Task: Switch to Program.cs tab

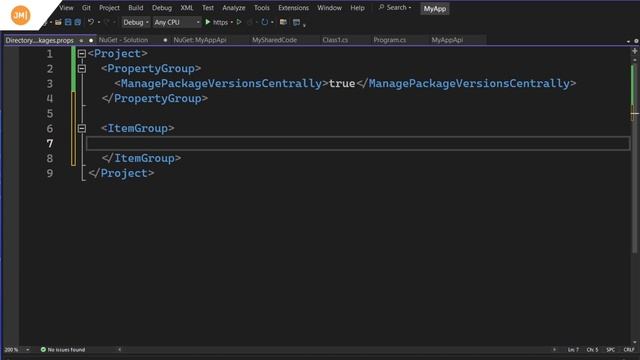Action: 390,40
